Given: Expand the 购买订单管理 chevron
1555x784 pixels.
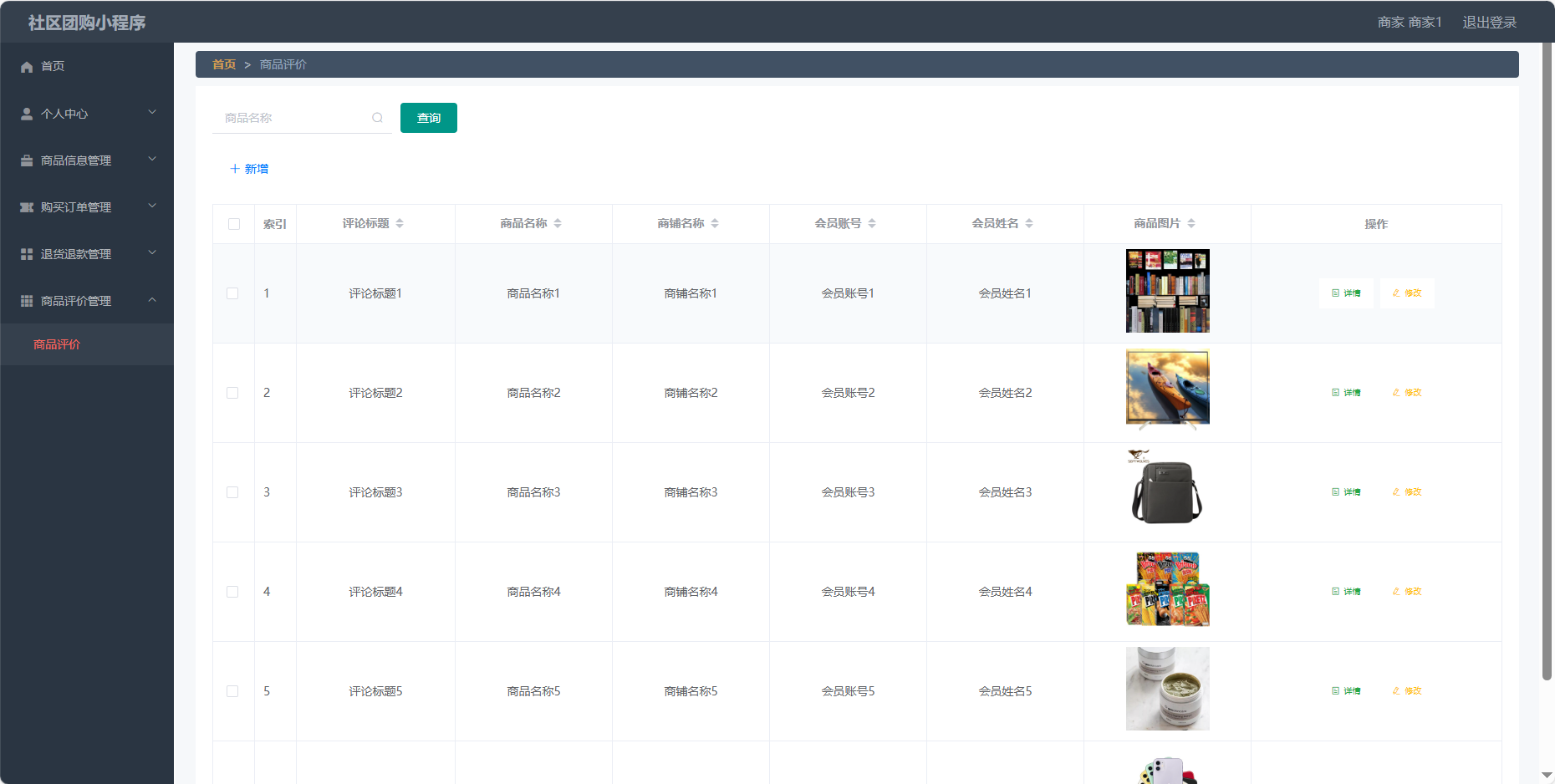Looking at the screenshot, I should (152, 206).
